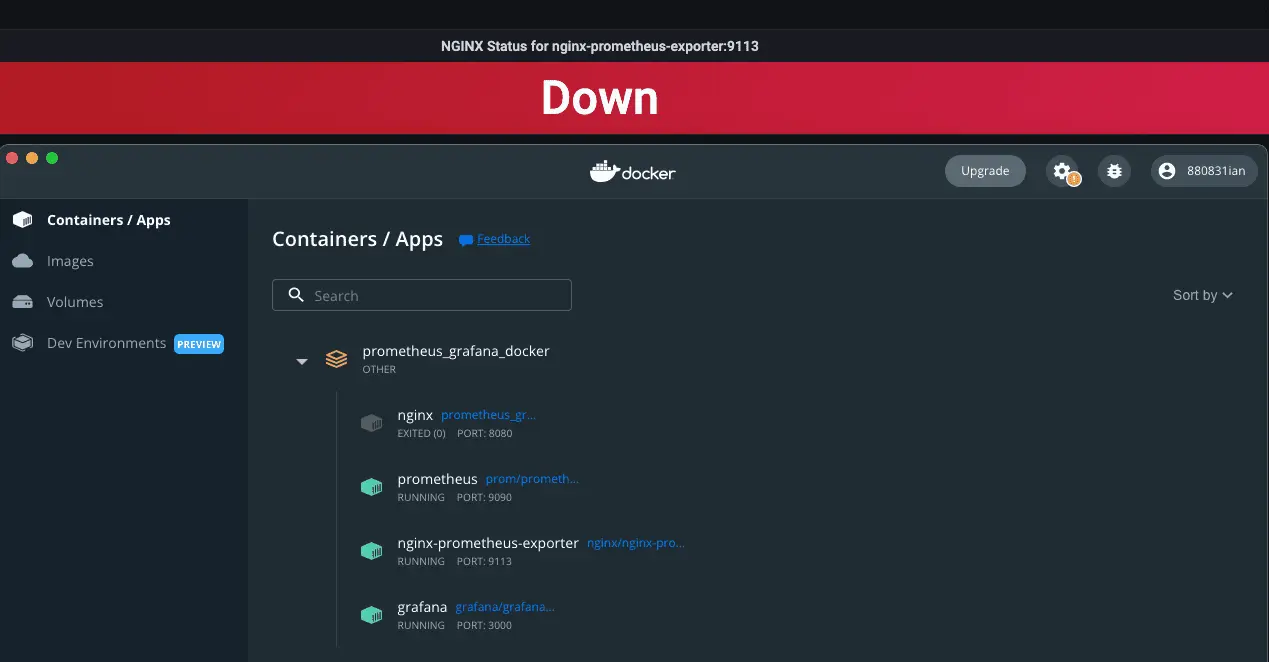
Task: Open the Sort by dropdown
Action: click(x=1201, y=295)
